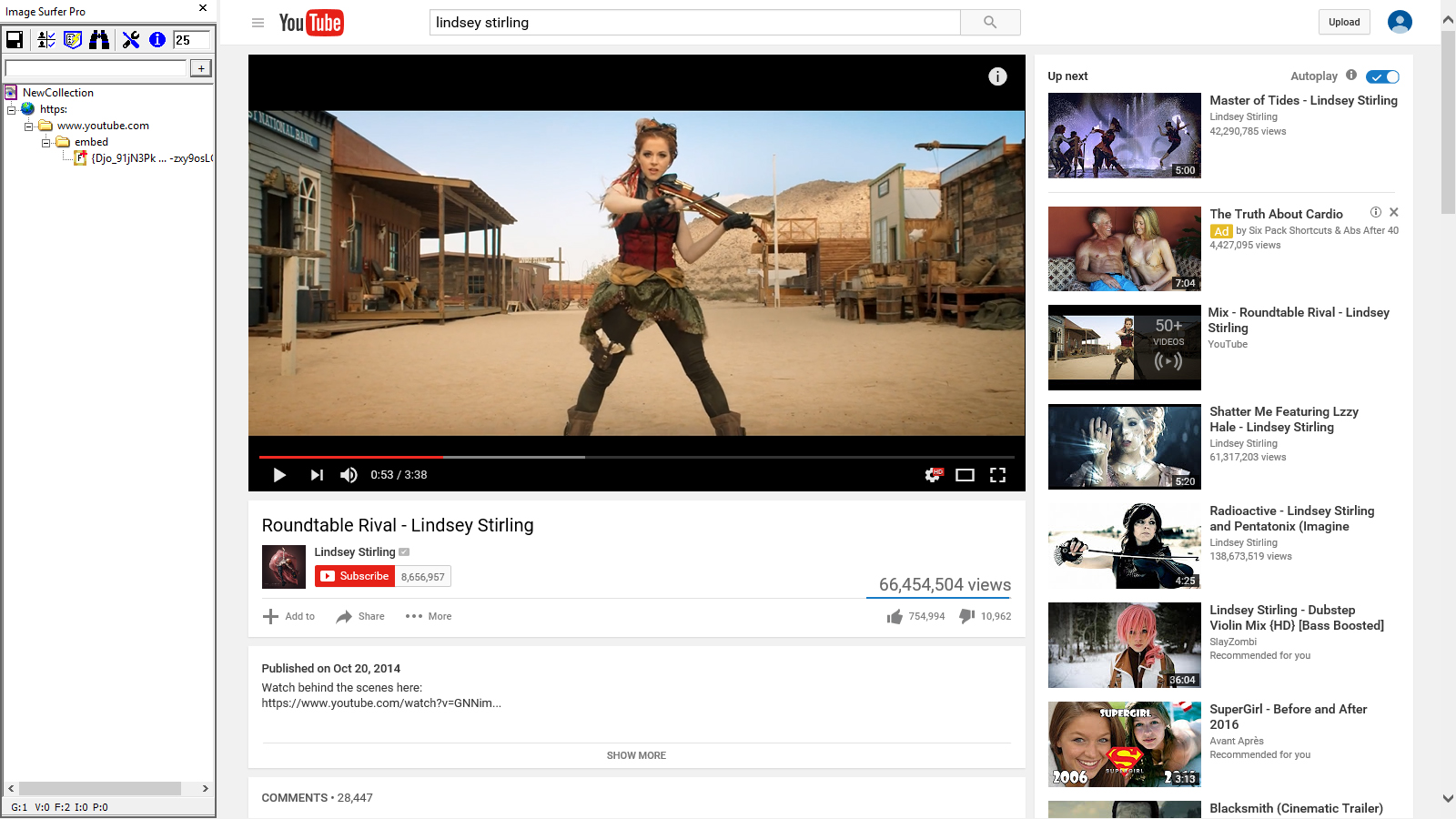Click the embed folder icon

click(63, 142)
